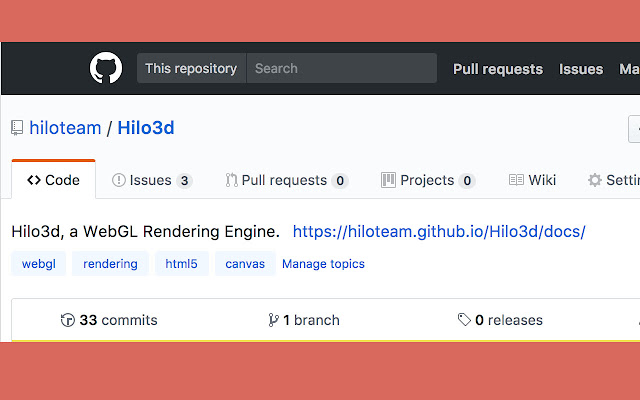Open Issues in top navigation bar
The width and height of the screenshot is (640, 400).
pos(581,69)
